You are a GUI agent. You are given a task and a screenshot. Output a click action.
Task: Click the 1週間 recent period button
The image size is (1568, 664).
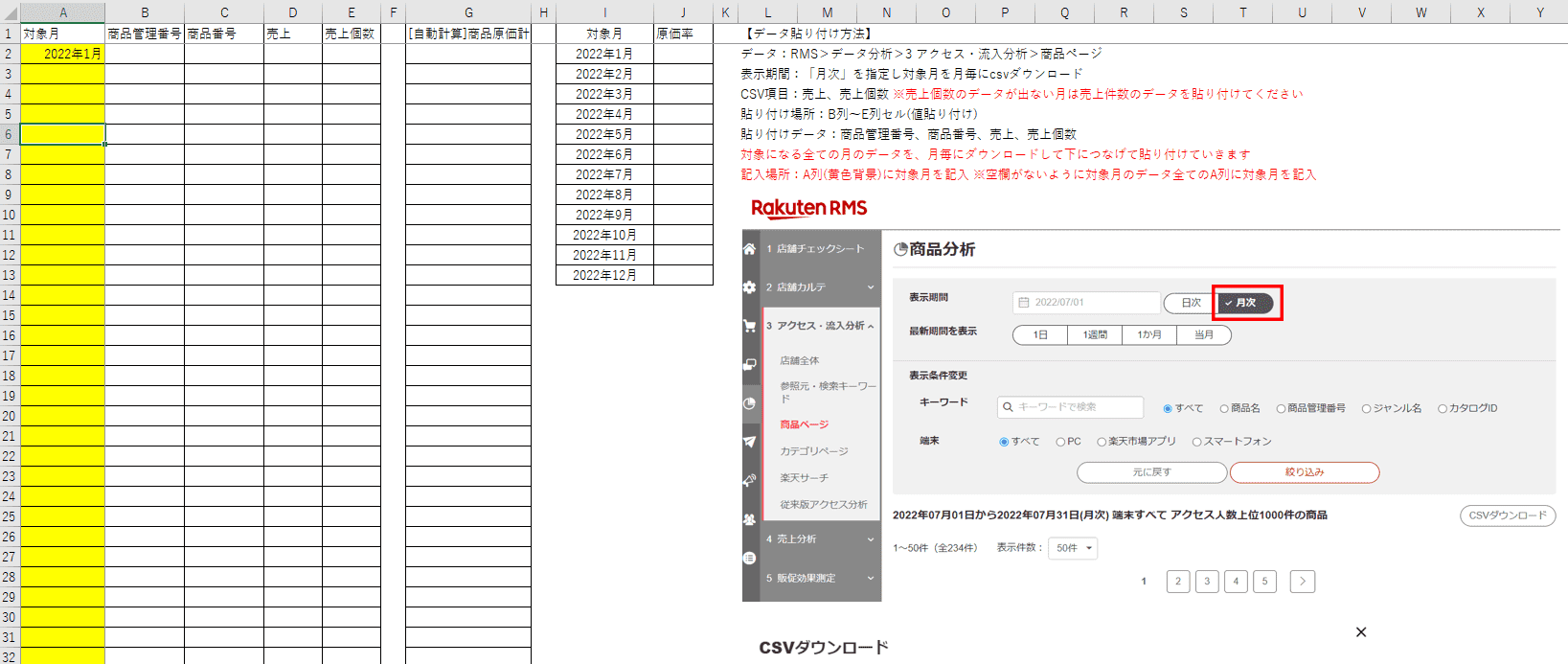1095,335
